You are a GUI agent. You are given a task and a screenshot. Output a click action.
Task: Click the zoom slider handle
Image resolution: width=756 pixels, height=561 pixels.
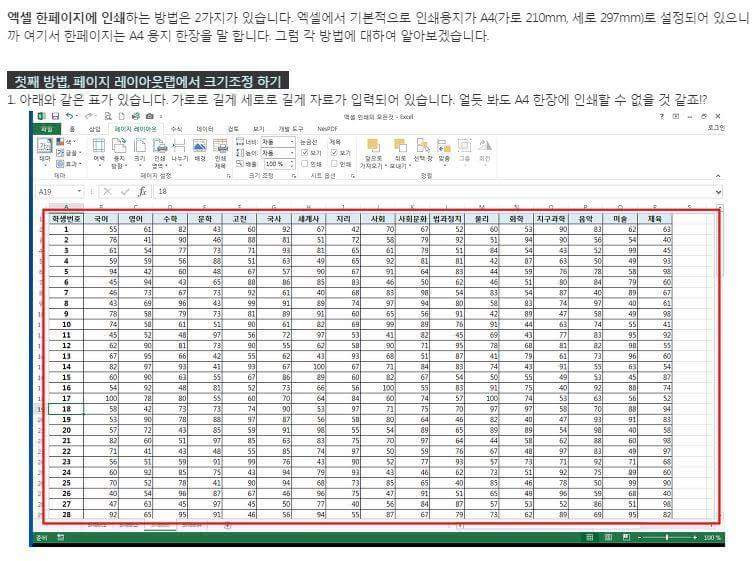coord(667,537)
